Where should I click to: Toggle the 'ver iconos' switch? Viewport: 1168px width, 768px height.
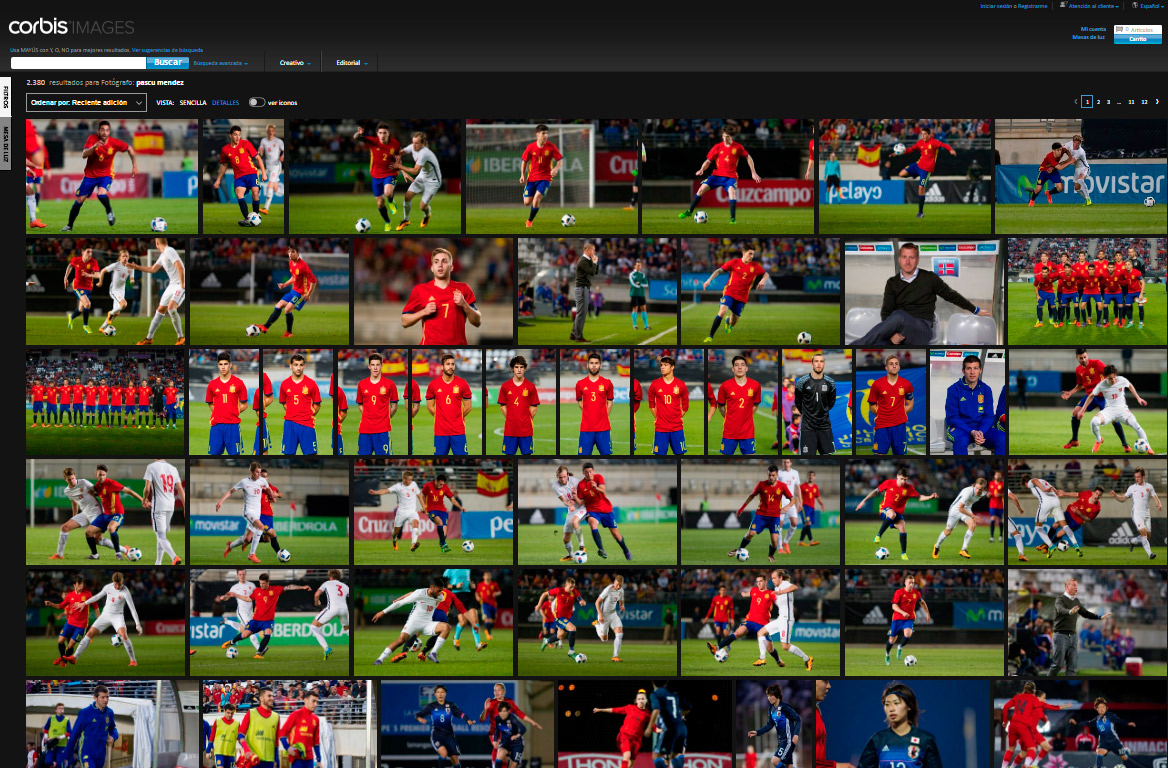pos(256,102)
